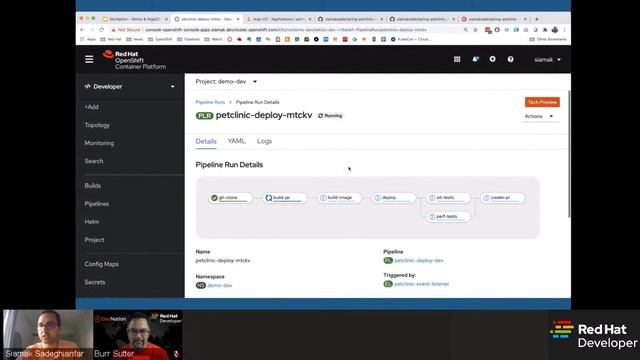Open Other Bookmarks folder

point(548,40)
